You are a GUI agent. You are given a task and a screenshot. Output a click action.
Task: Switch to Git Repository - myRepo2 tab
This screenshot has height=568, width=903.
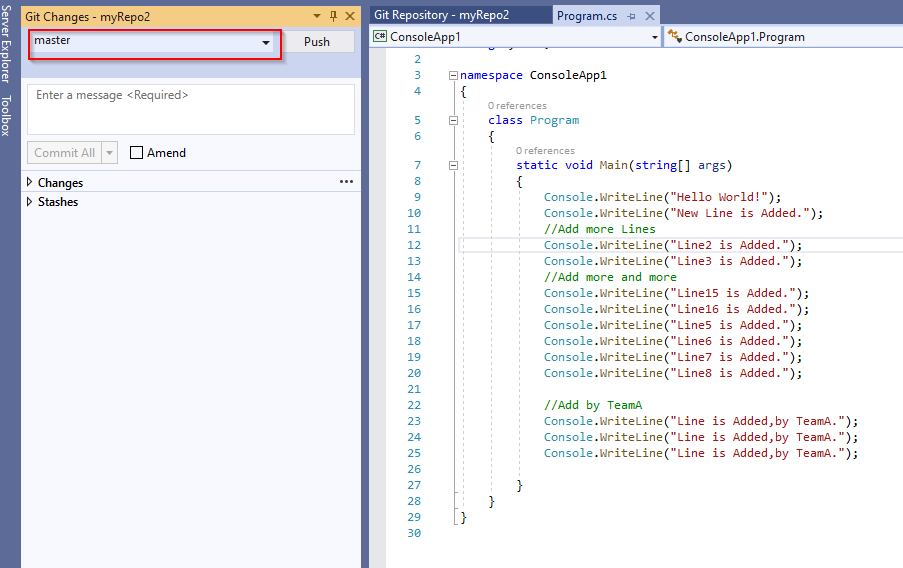[x=442, y=15]
